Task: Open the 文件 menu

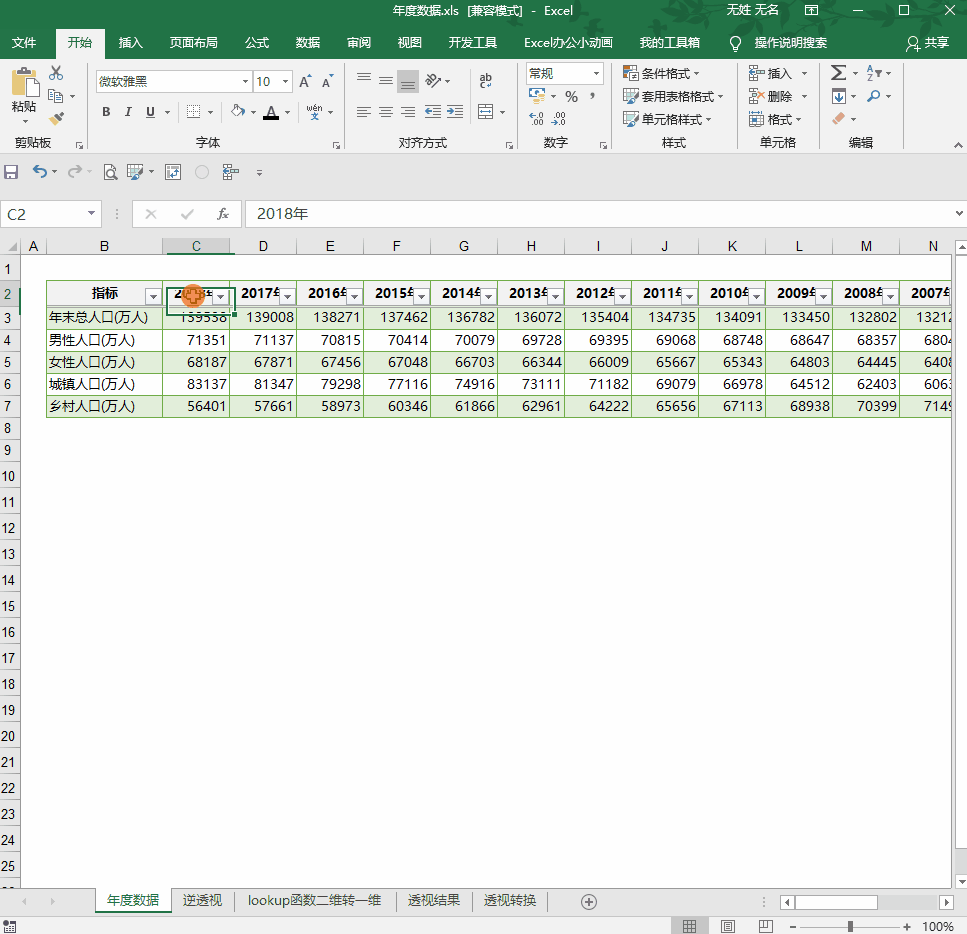Action: (24, 43)
